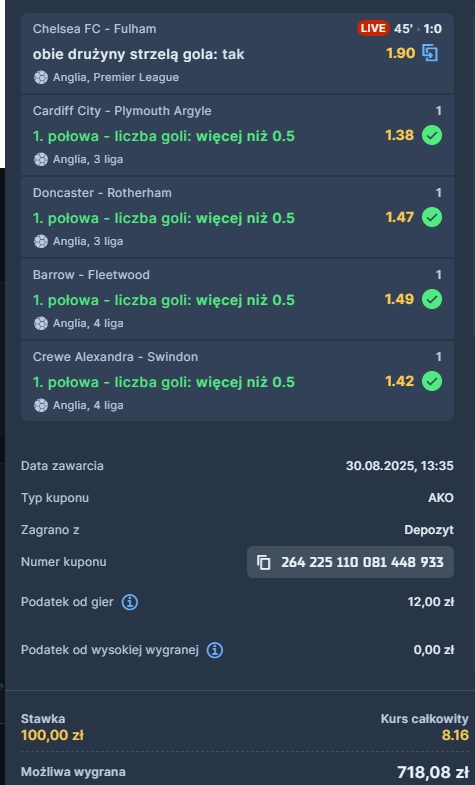Click the football icon beside Anglia, 4 liga under Barrow
The image size is (475, 785).
41,323
